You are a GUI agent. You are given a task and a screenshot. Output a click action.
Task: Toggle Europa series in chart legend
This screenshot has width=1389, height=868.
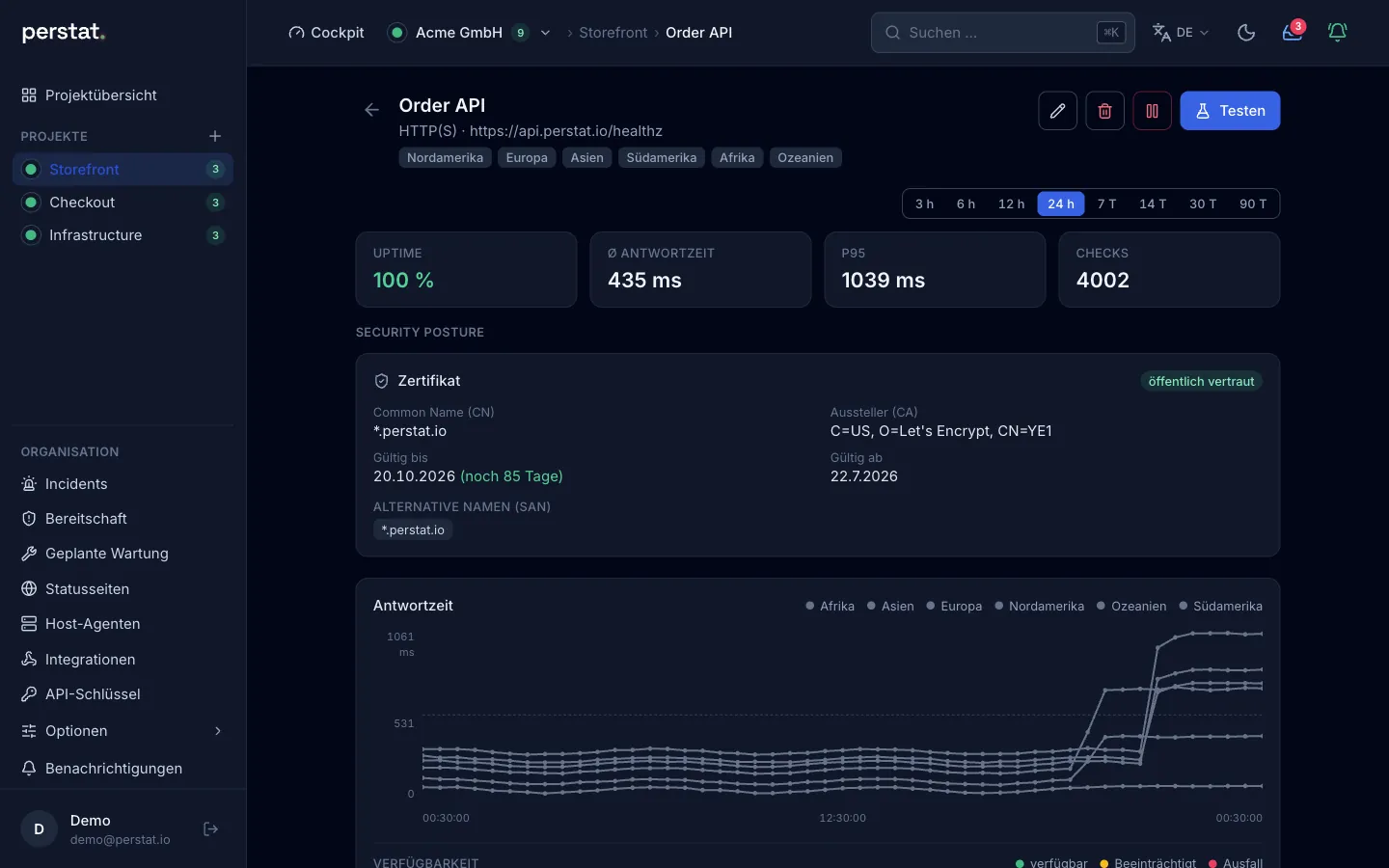[954, 607]
